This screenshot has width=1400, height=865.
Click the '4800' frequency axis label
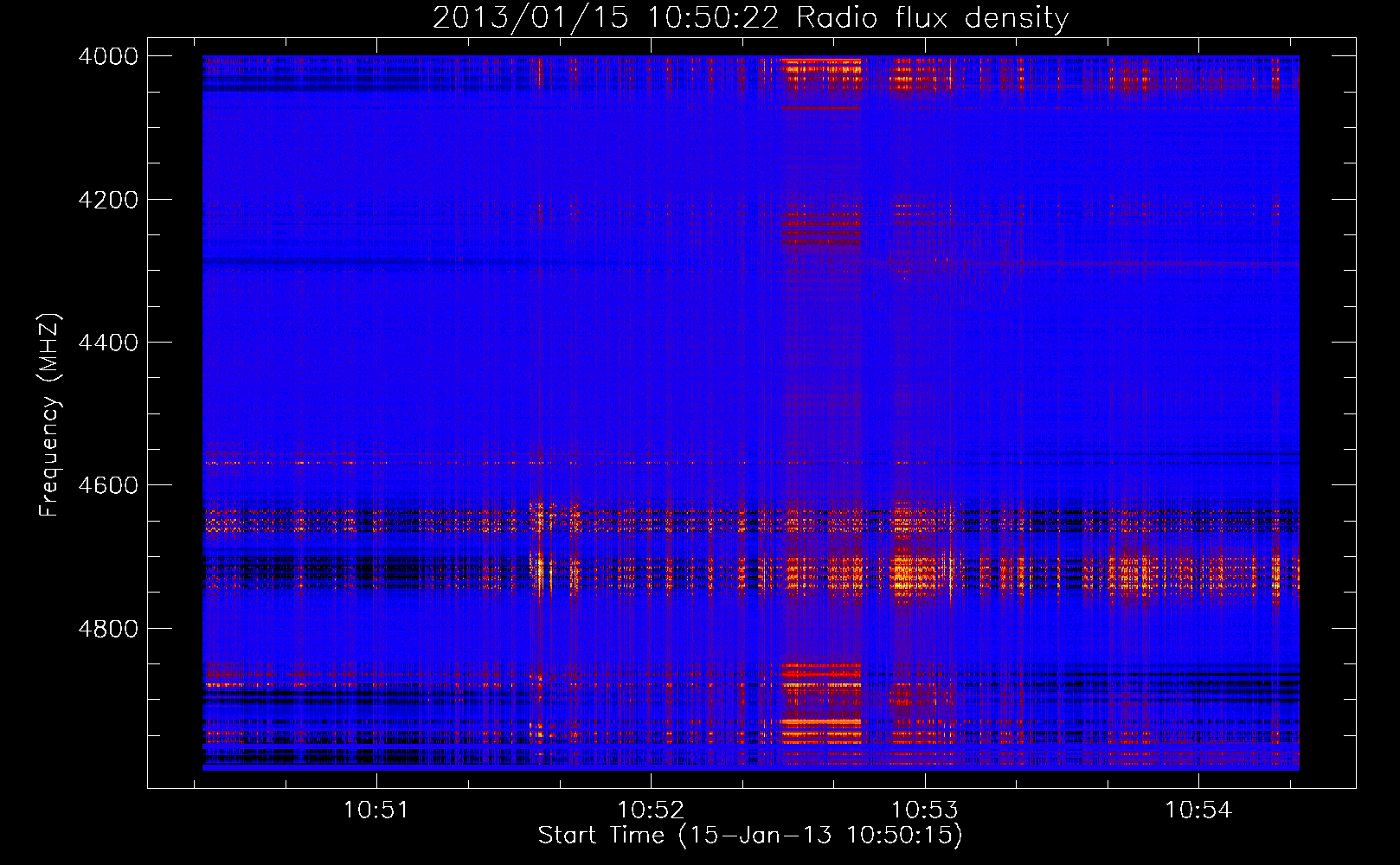[x=108, y=629]
